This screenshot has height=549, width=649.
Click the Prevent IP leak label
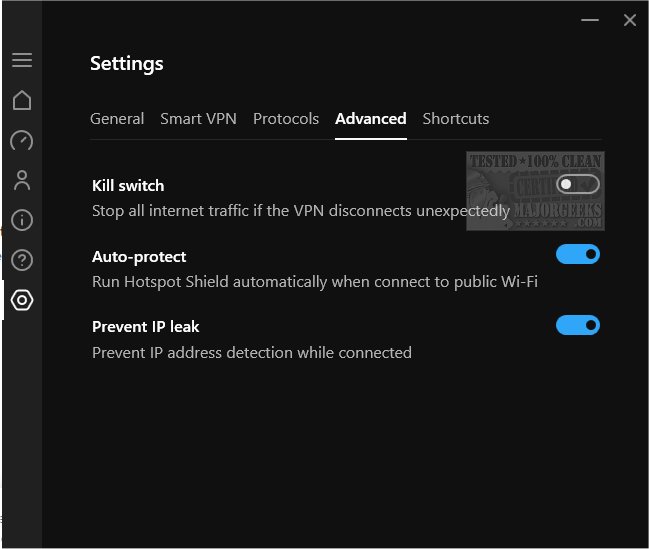pos(146,327)
